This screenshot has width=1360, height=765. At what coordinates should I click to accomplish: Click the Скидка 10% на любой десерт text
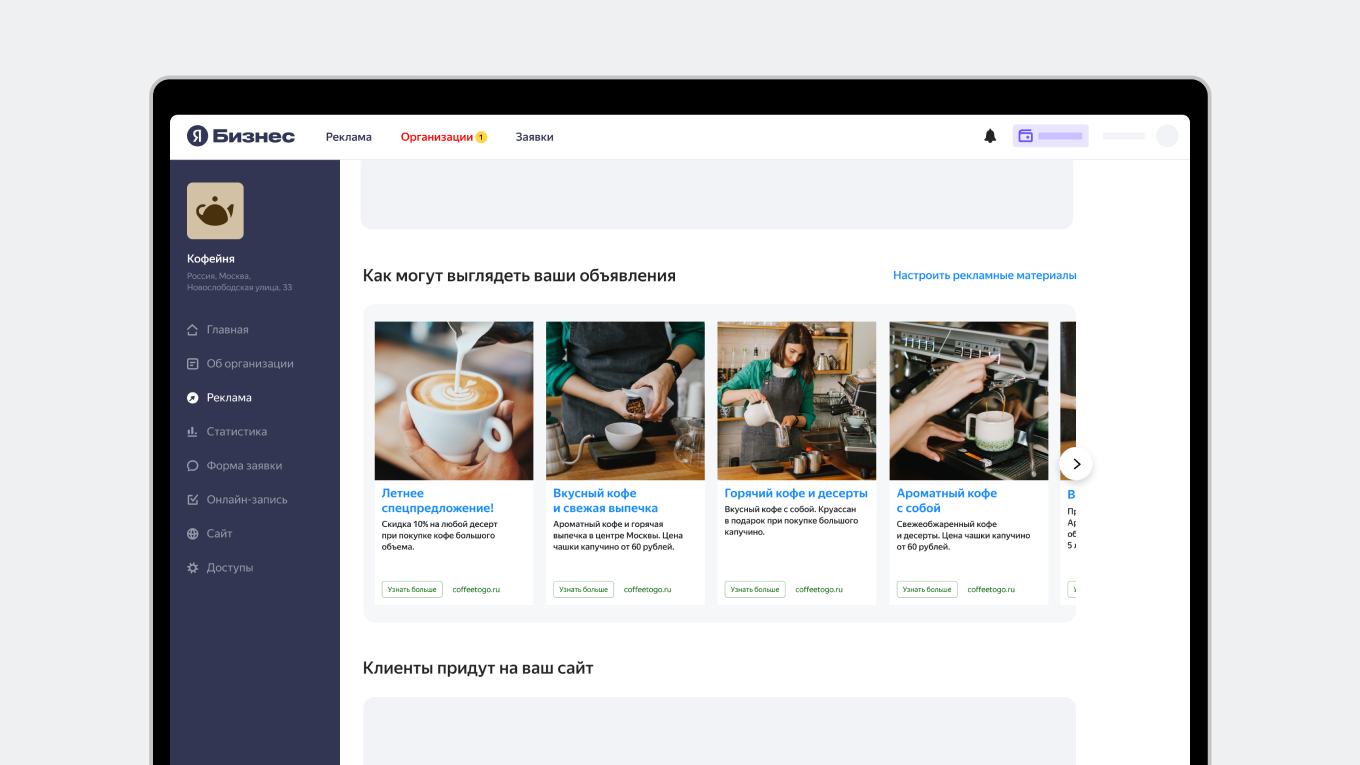click(439, 536)
